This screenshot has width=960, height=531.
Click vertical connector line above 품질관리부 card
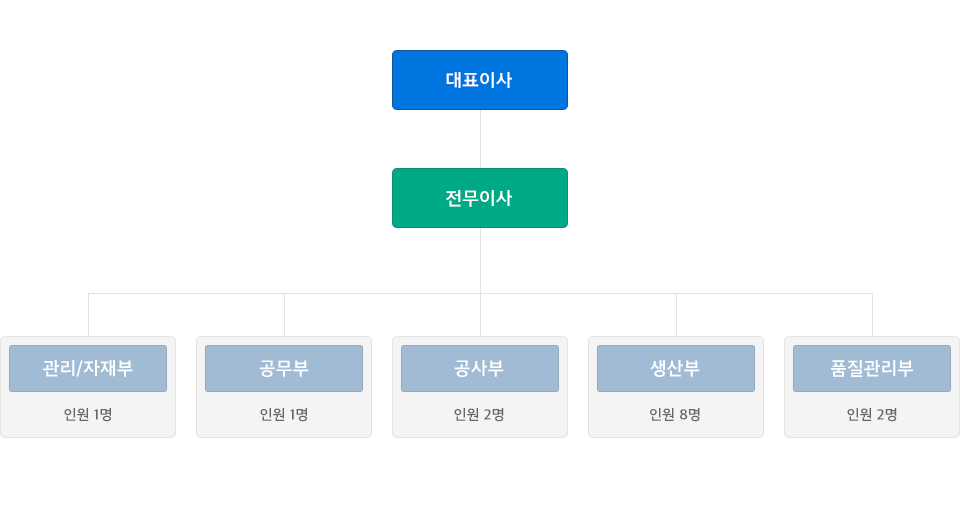(872, 315)
